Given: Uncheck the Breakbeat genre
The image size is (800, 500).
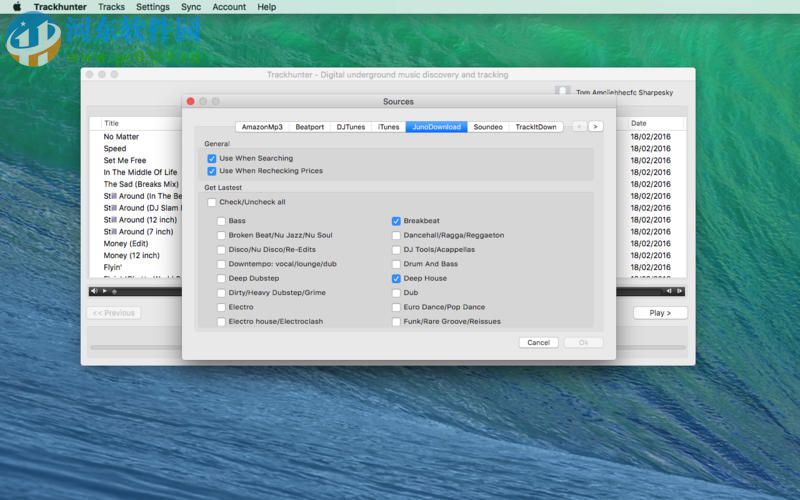Looking at the screenshot, I should (x=396, y=221).
